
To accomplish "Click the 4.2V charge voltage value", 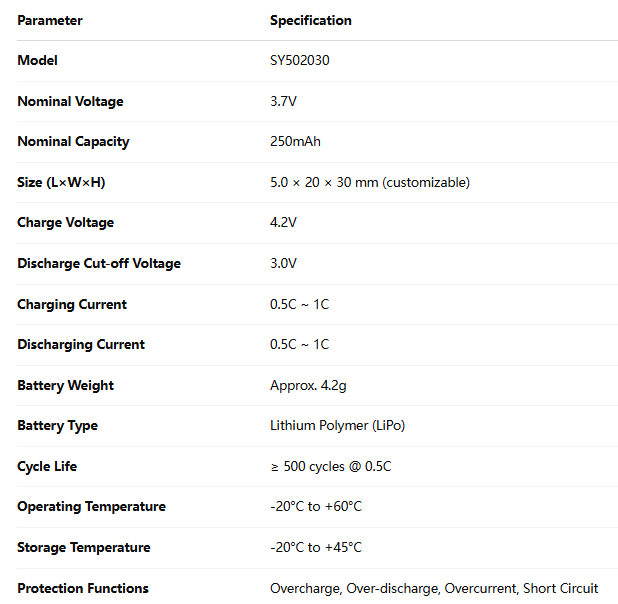I will coord(283,222).
